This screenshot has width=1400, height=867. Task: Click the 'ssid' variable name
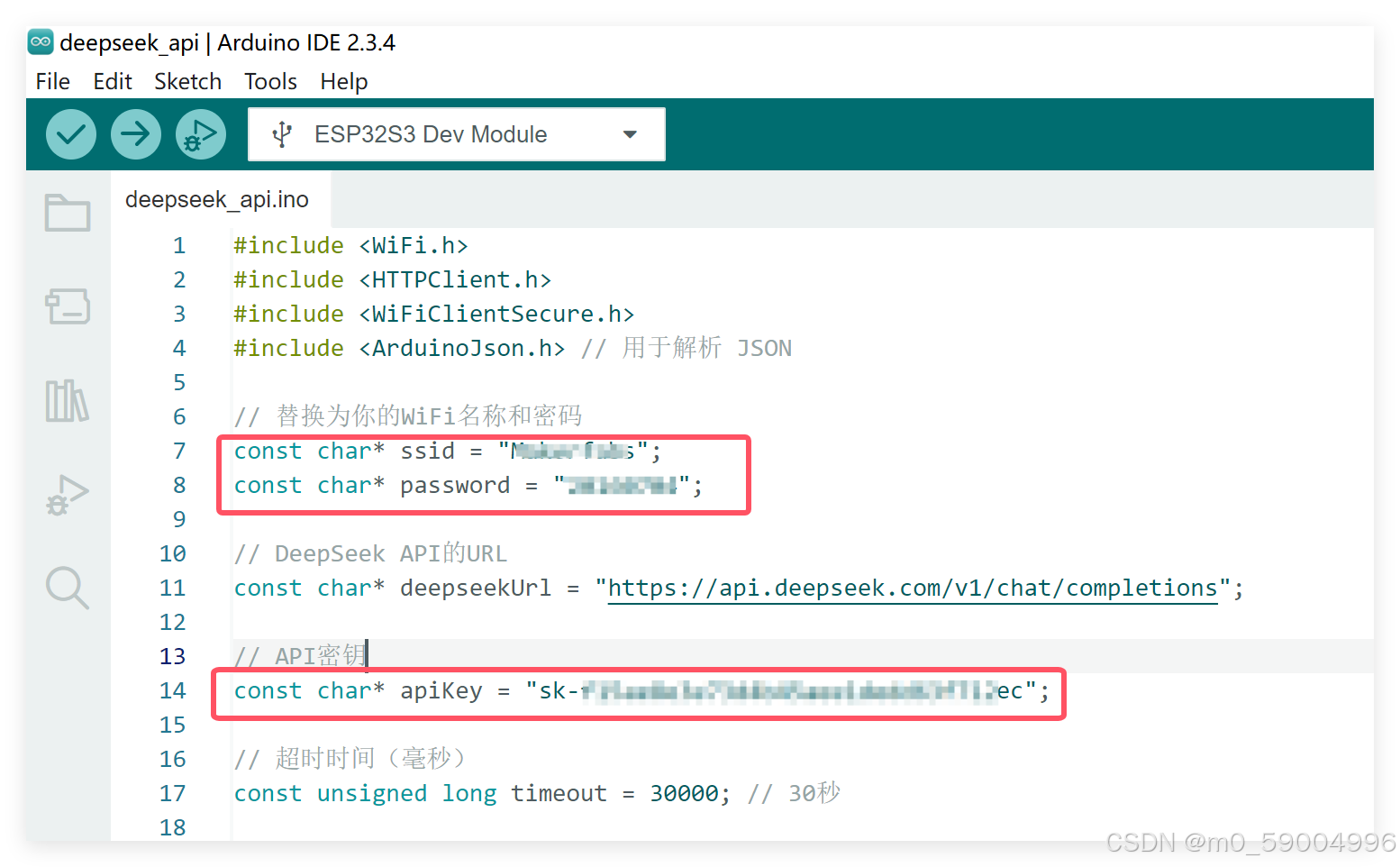click(427, 452)
